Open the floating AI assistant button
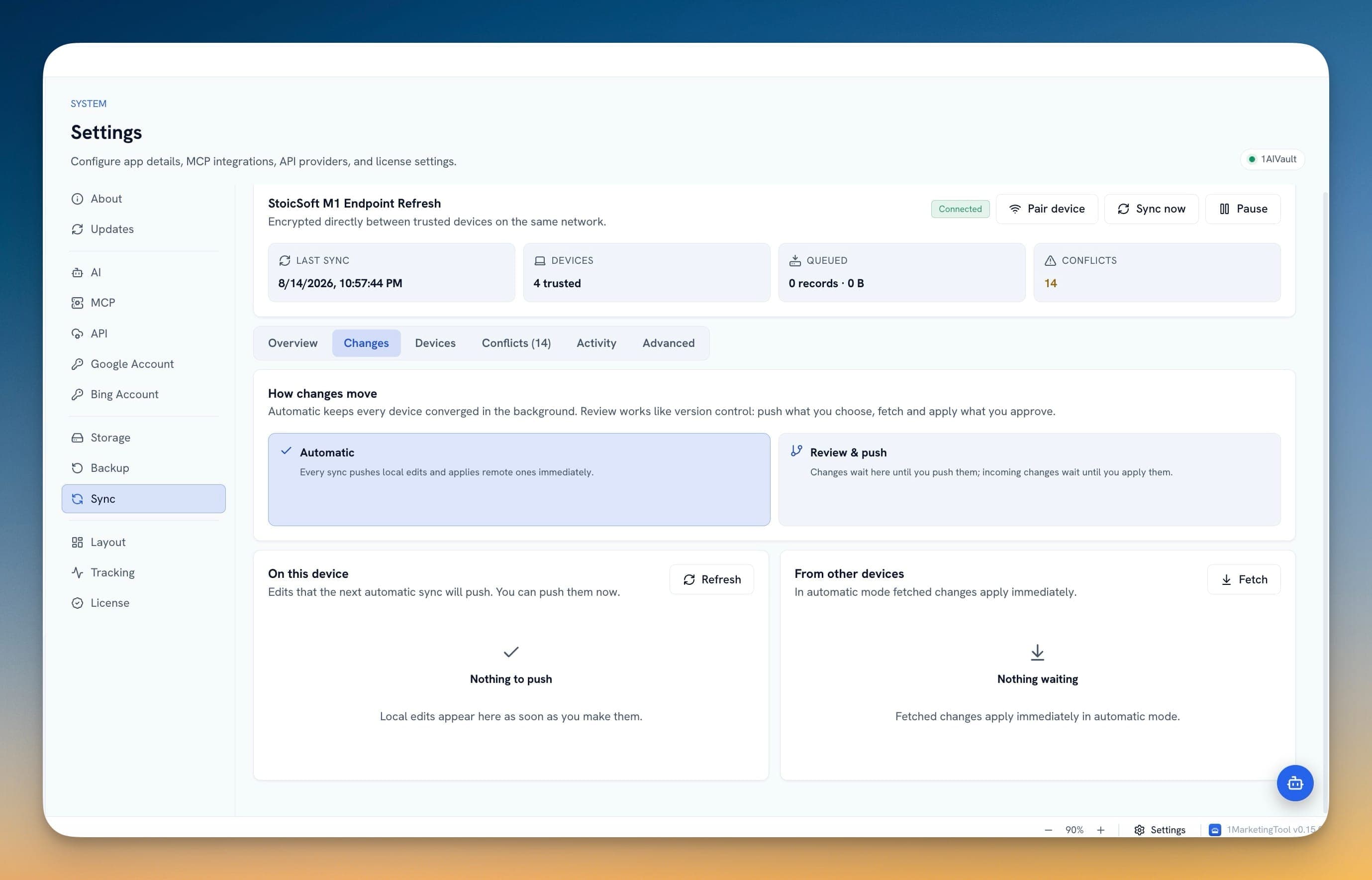The width and height of the screenshot is (1372, 880). [x=1294, y=783]
